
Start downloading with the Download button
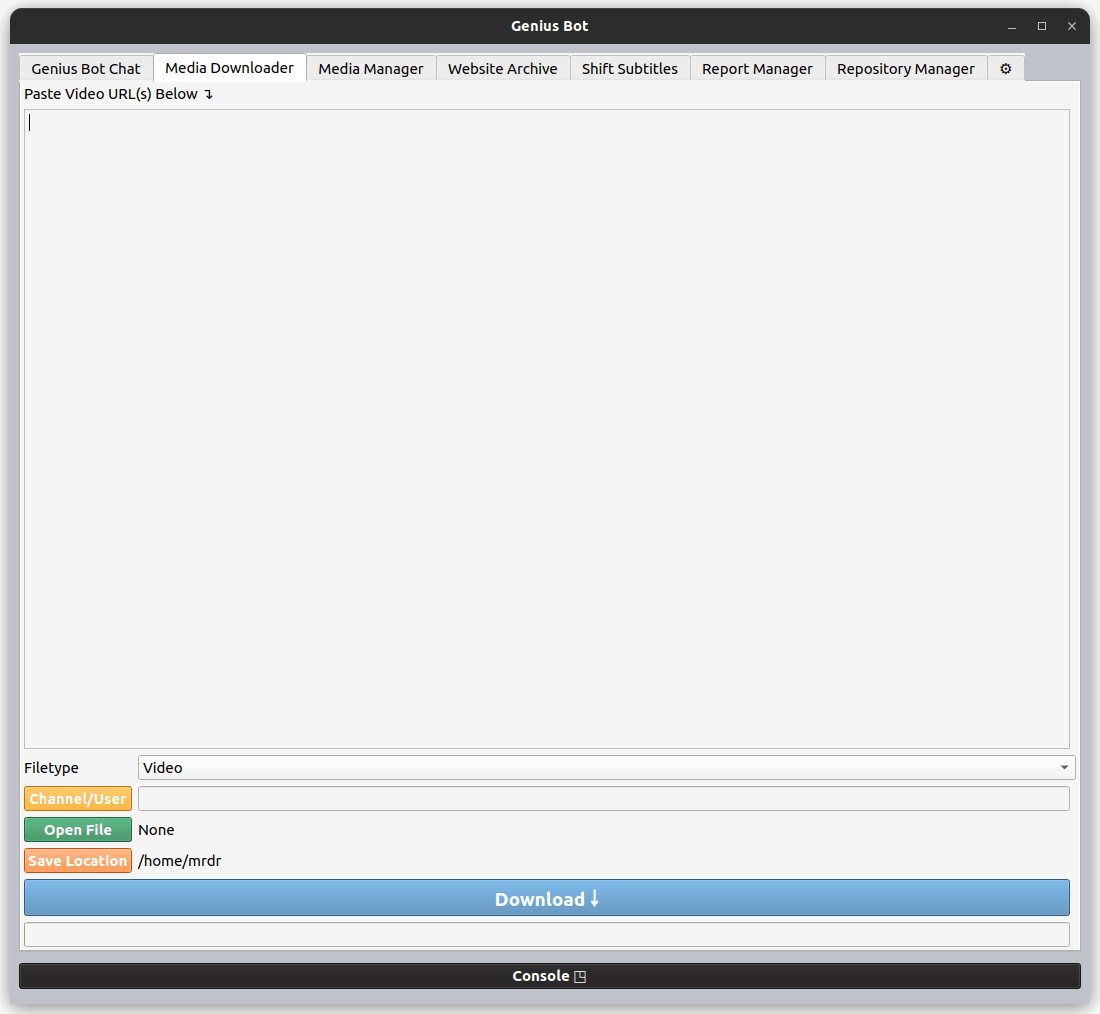click(x=547, y=898)
